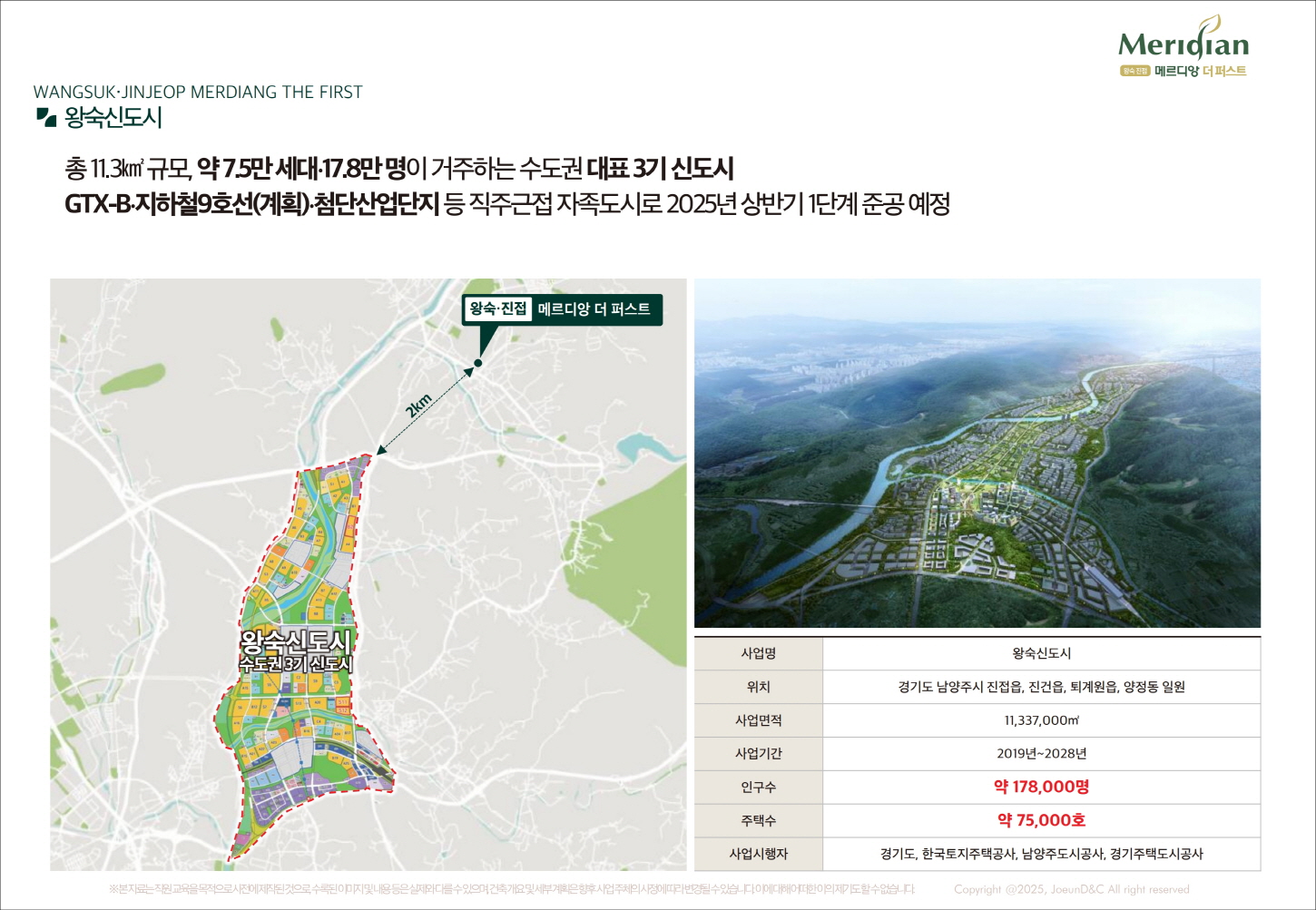1316x910 pixels.
Task: Click the 경기도 남양주시 진접읍 location value
Action: [x=1042, y=687]
